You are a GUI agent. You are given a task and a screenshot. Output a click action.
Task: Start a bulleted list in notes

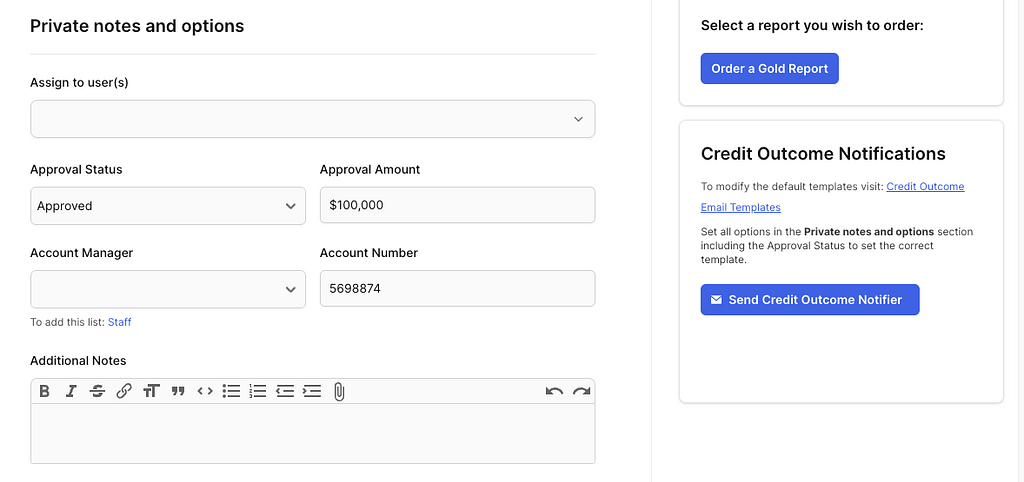(231, 391)
